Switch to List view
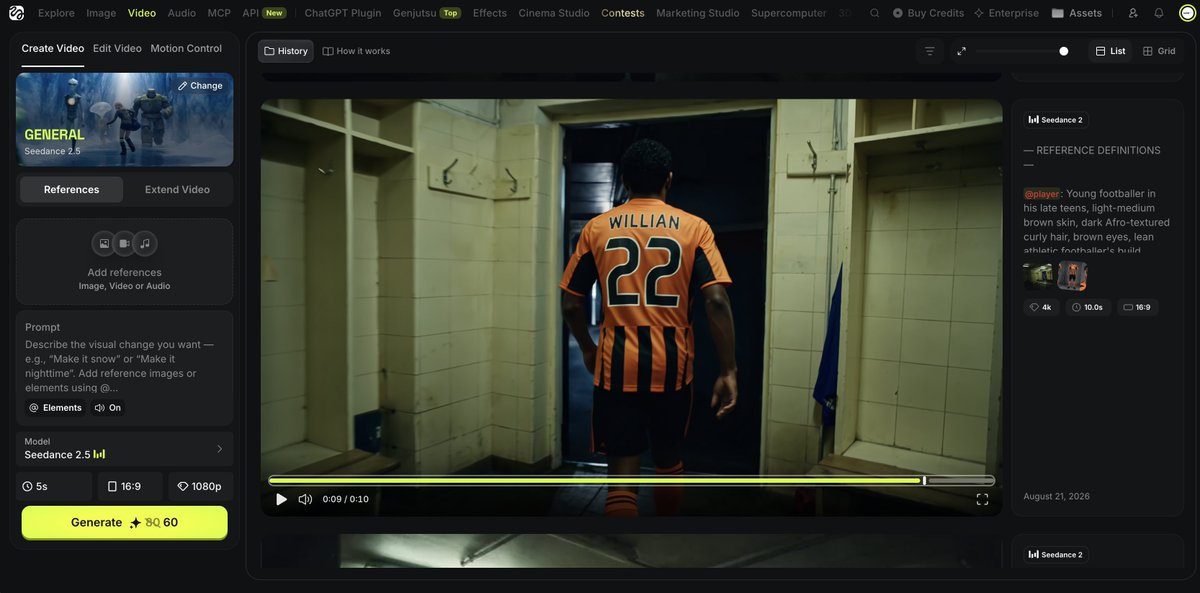This screenshot has width=1200, height=593. pyautogui.click(x=1110, y=51)
